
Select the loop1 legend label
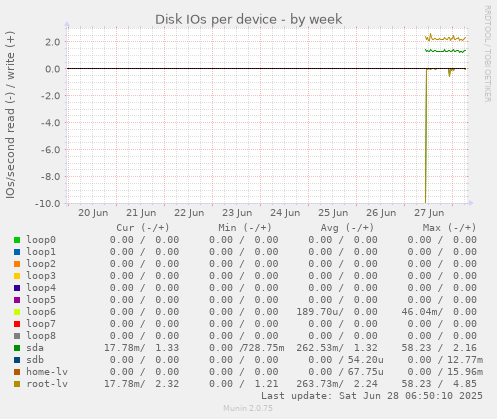pyautogui.click(x=41, y=252)
